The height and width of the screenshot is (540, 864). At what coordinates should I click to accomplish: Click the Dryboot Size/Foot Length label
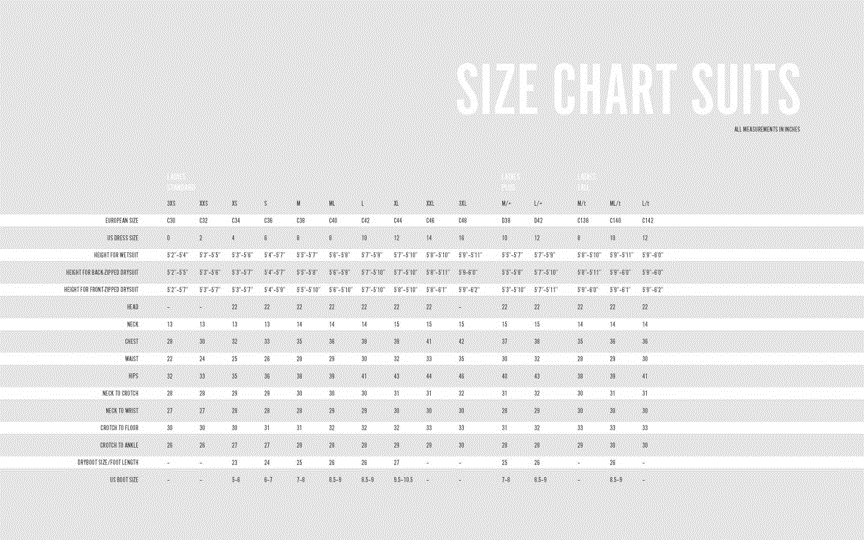tap(108, 462)
